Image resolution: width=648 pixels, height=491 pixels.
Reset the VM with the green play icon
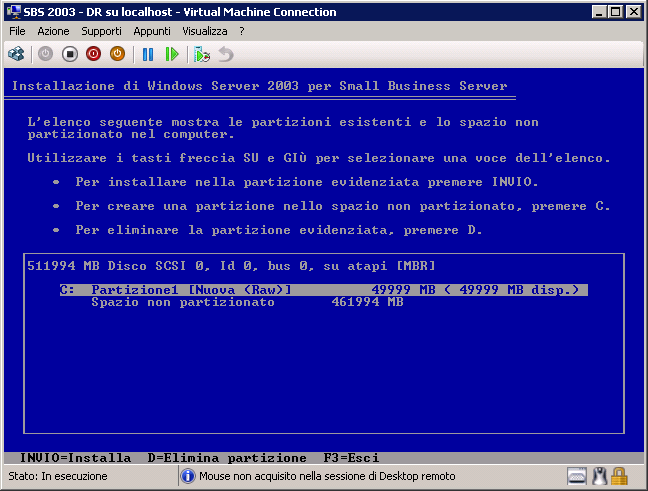point(172,54)
